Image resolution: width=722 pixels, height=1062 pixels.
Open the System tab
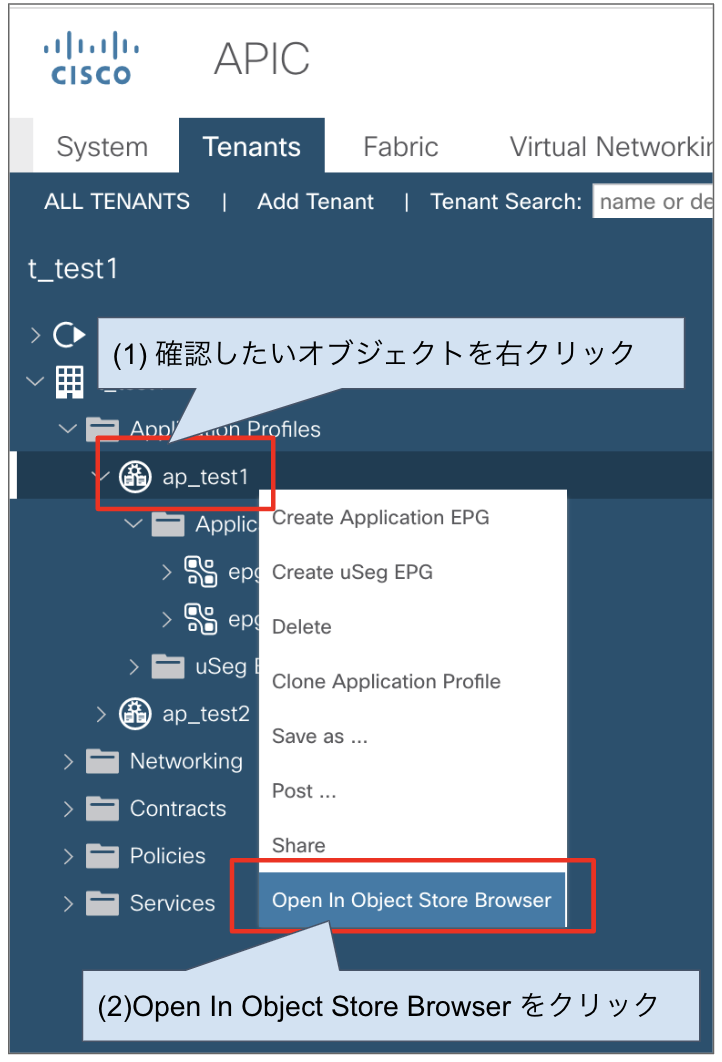[x=102, y=146]
